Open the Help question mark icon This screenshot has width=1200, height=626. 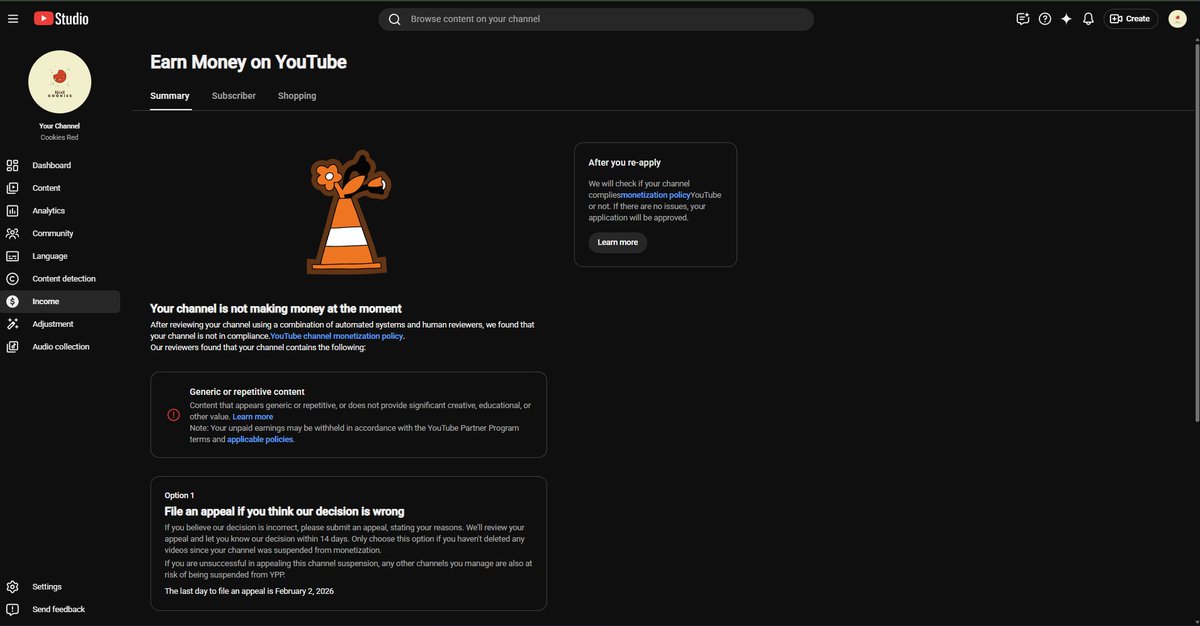tap(1045, 19)
